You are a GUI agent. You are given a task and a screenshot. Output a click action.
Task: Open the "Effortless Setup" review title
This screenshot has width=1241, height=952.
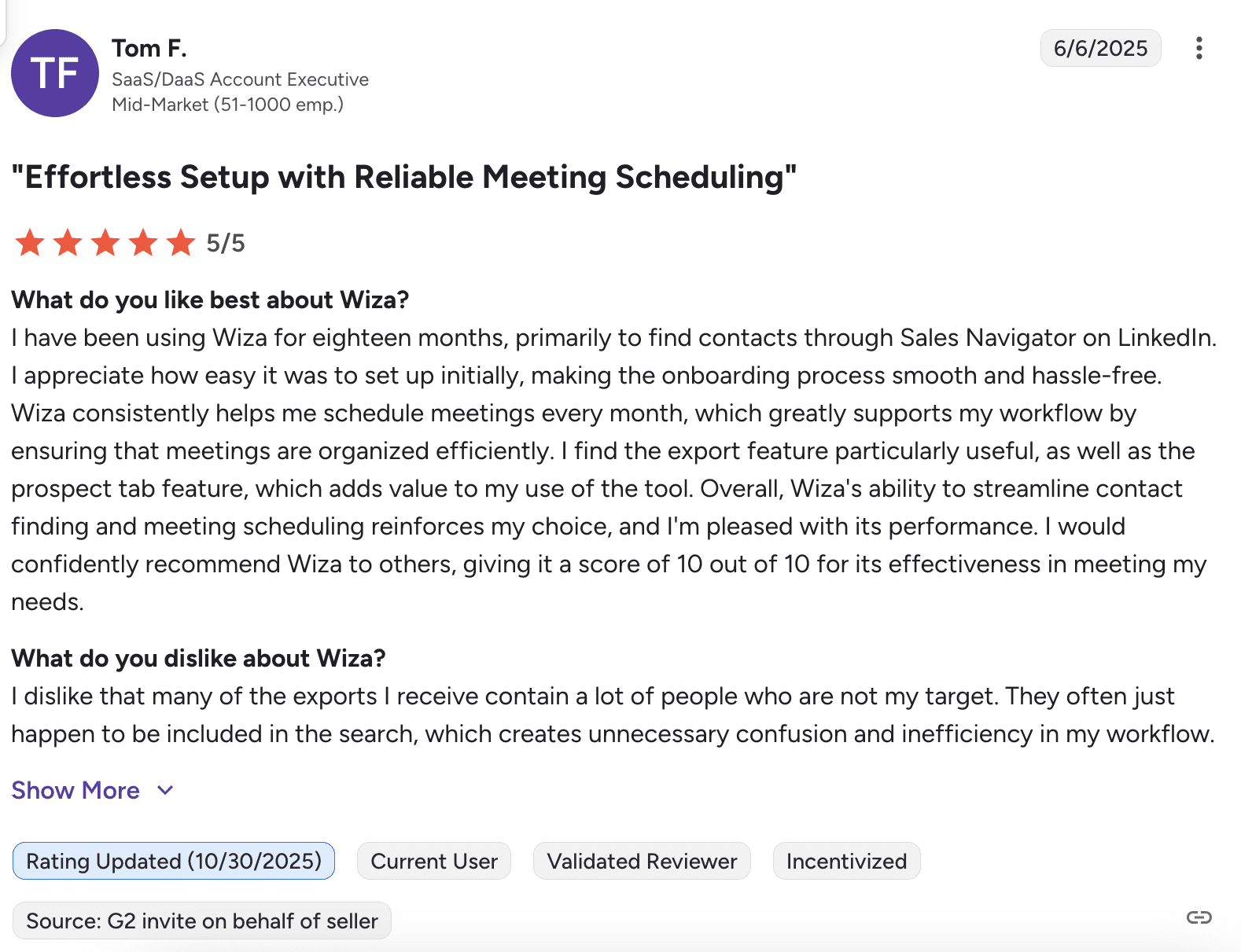click(x=403, y=177)
